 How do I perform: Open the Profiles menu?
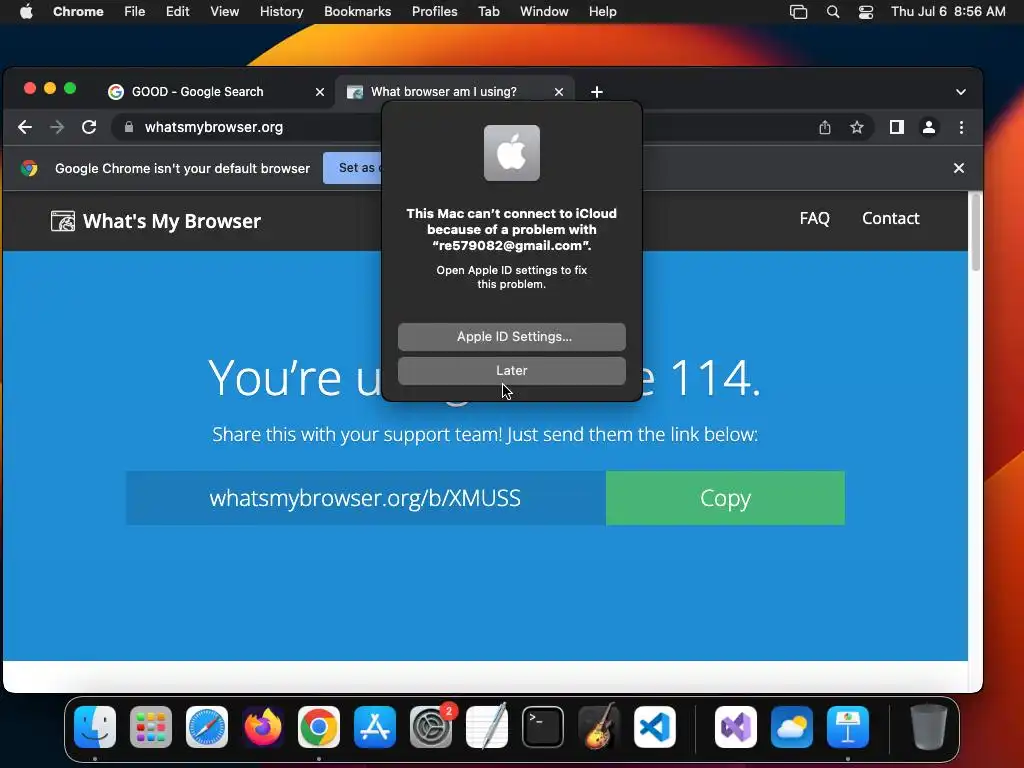pyautogui.click(x=434, y=12)
